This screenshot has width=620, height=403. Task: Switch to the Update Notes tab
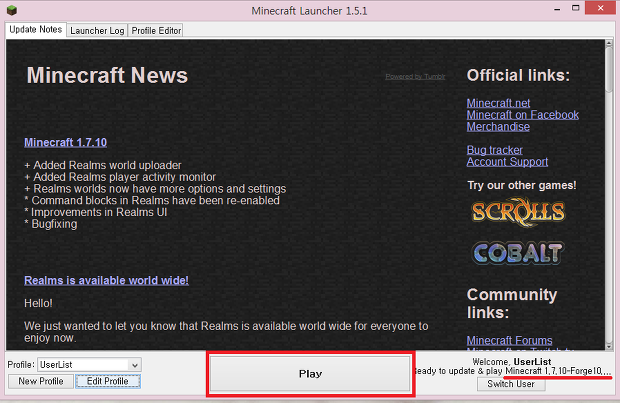36,30
